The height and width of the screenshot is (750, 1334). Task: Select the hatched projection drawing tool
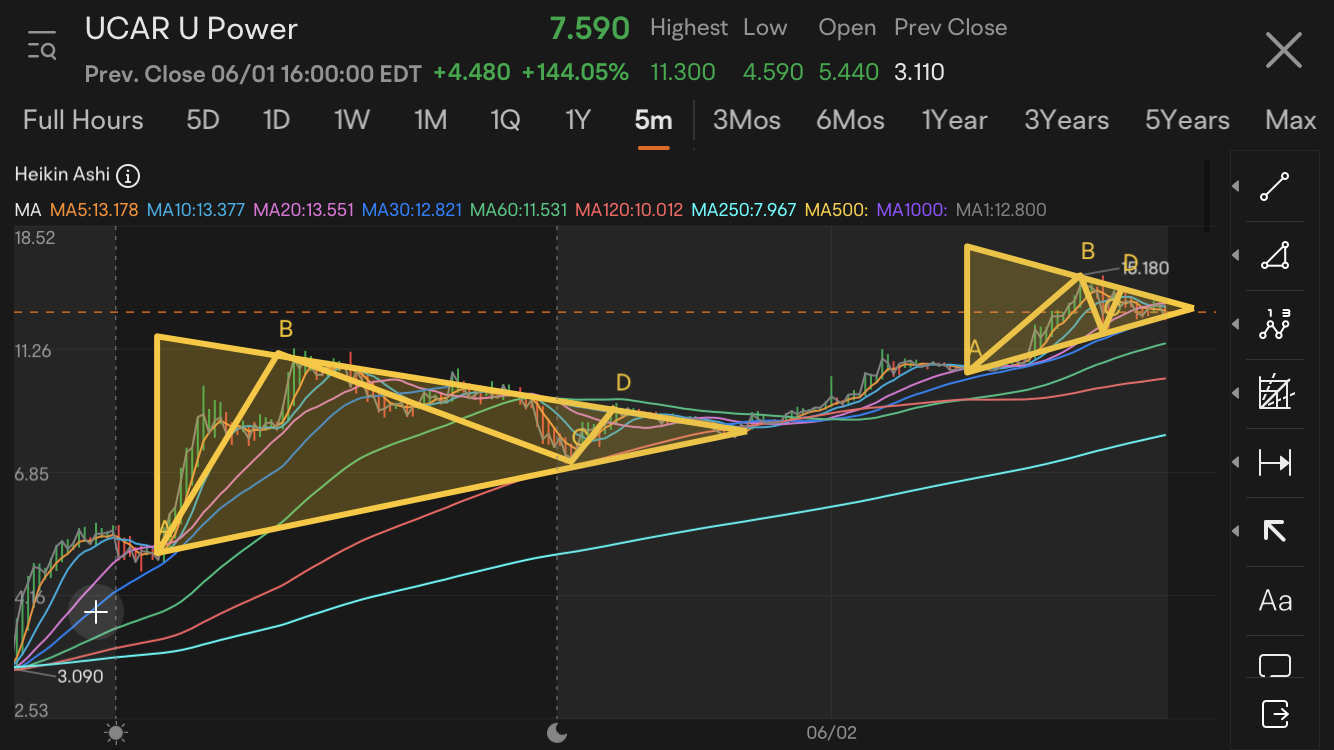pos(1274,394)
